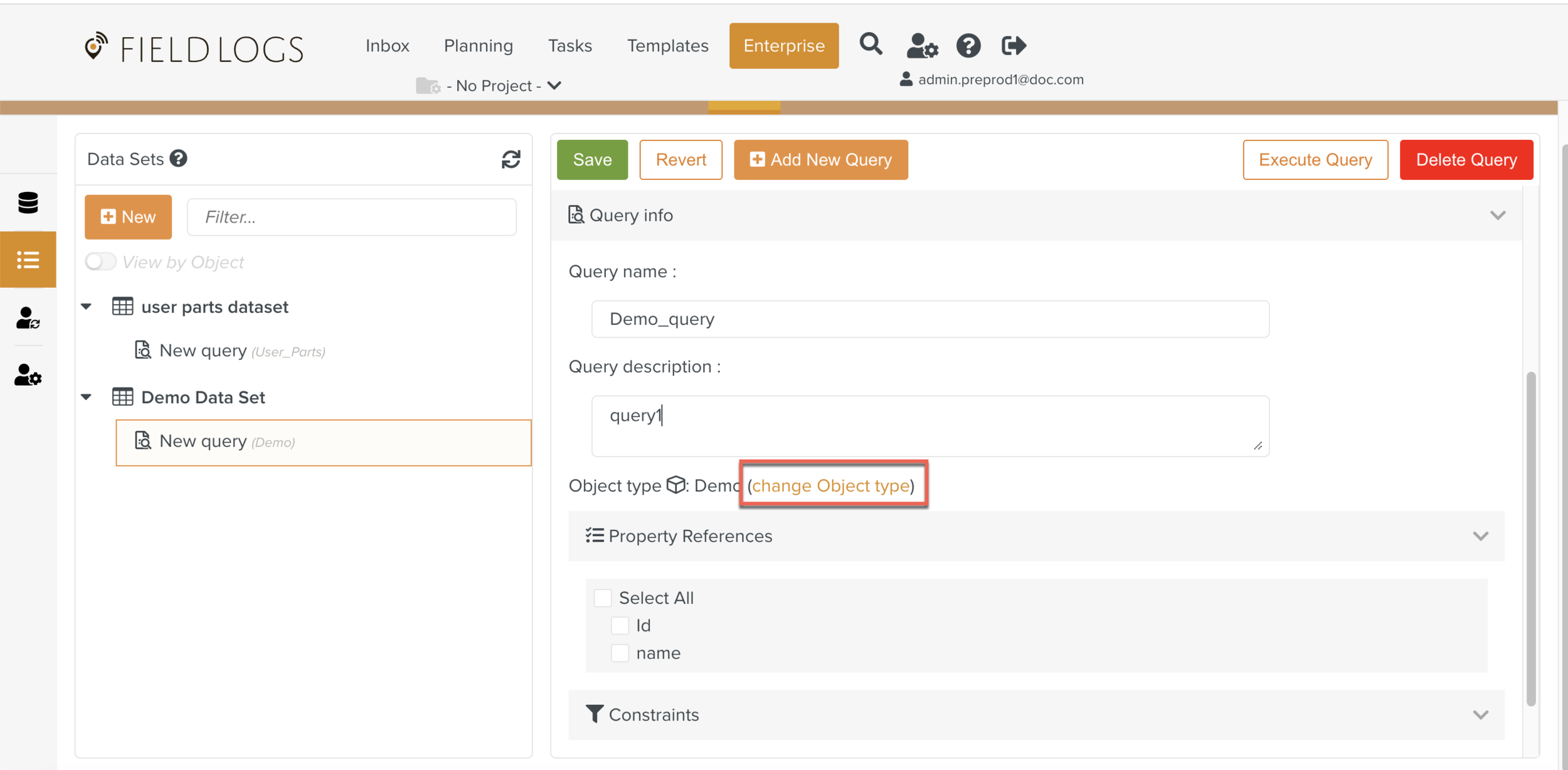Click the logout arrow icon
The height and width of the screenshot is (770, 1568).
point(1013,46)
